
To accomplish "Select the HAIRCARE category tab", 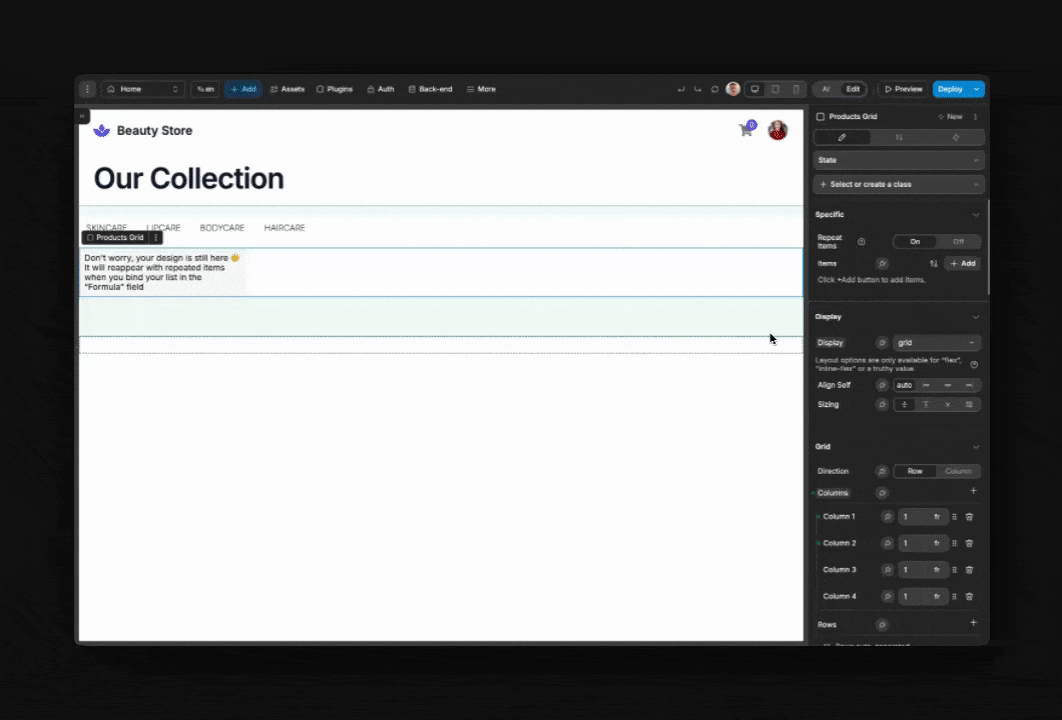I will pyautogui.click(x=284, y=228).
